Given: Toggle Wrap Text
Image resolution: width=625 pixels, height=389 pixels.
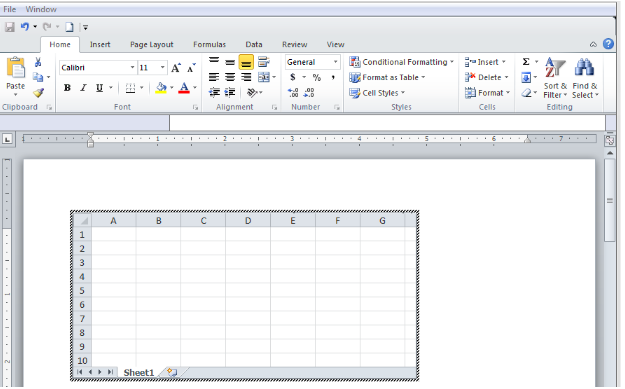Looking at the screenshot, I should tap(263, 62).
